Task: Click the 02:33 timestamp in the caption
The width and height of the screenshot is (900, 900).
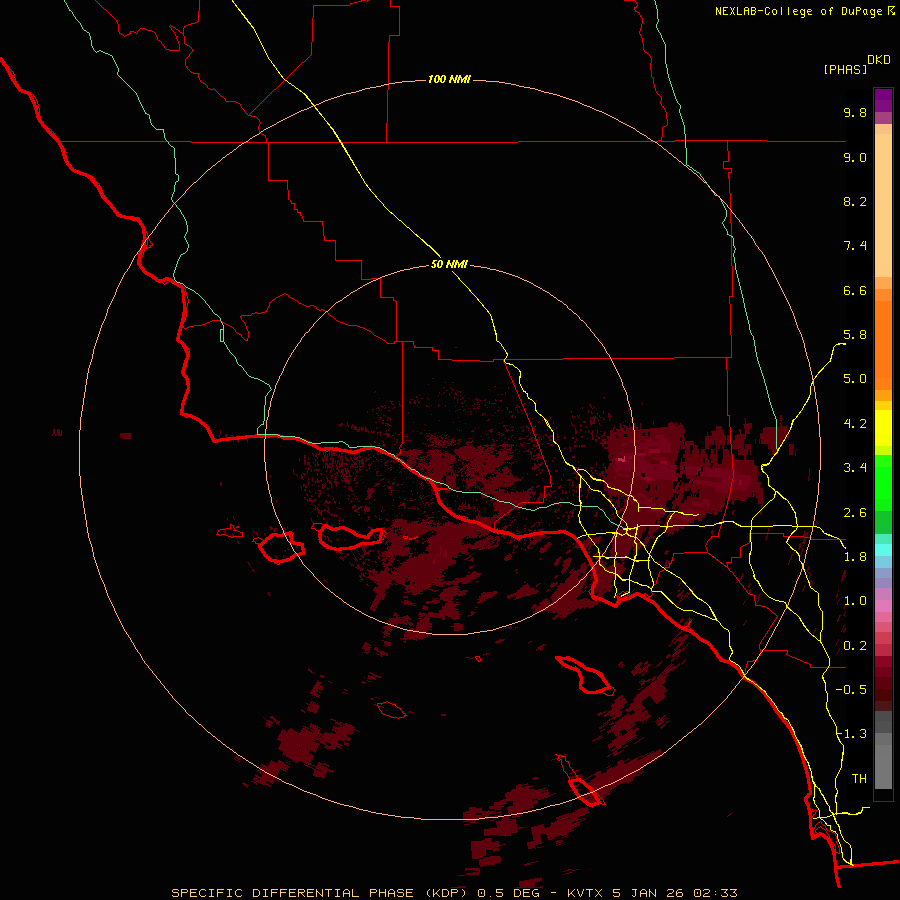Action: click(715, 893)
